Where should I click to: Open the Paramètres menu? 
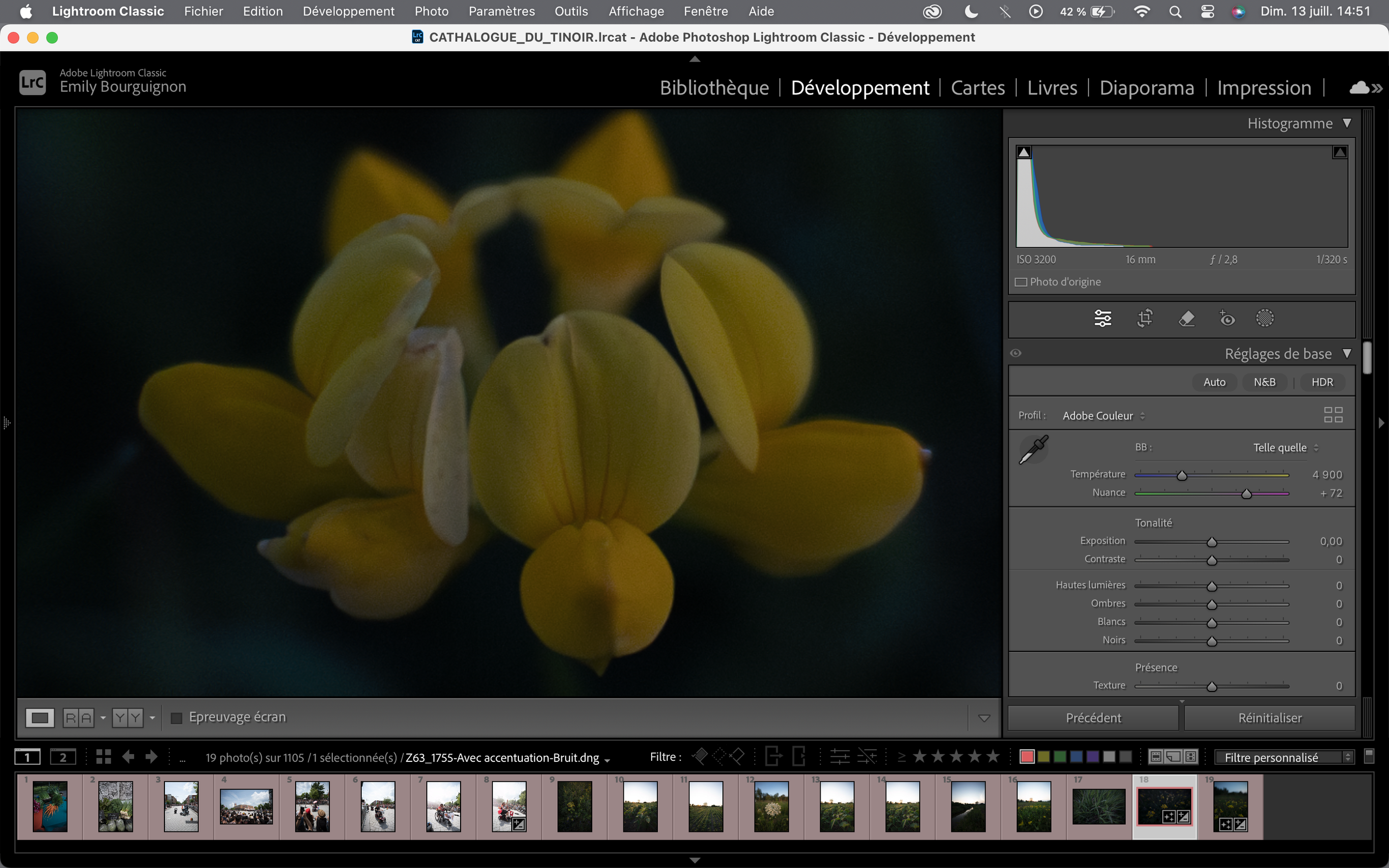click(x=501, y=12)
